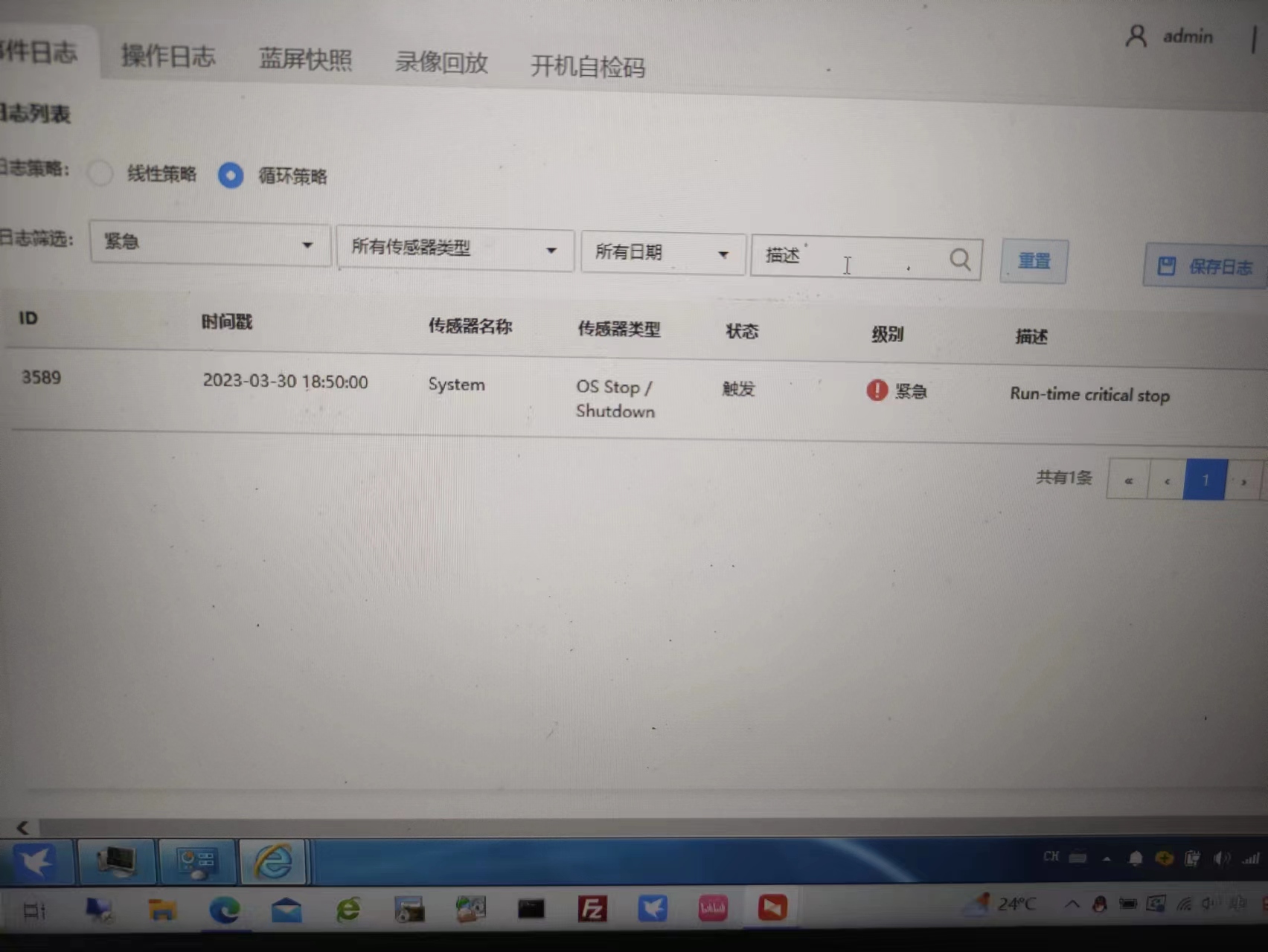1268x952 pixels.
Task: Jump to first page using the « arrow
Action: coord(1127,480)
